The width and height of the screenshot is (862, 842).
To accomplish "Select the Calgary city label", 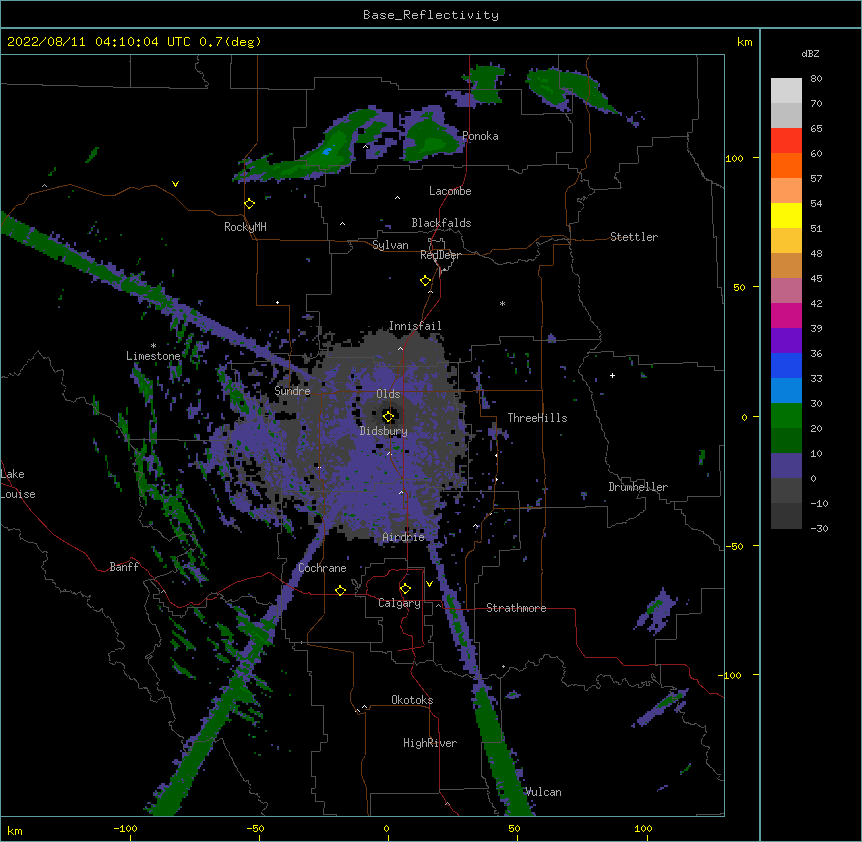I will coord(399,603).
